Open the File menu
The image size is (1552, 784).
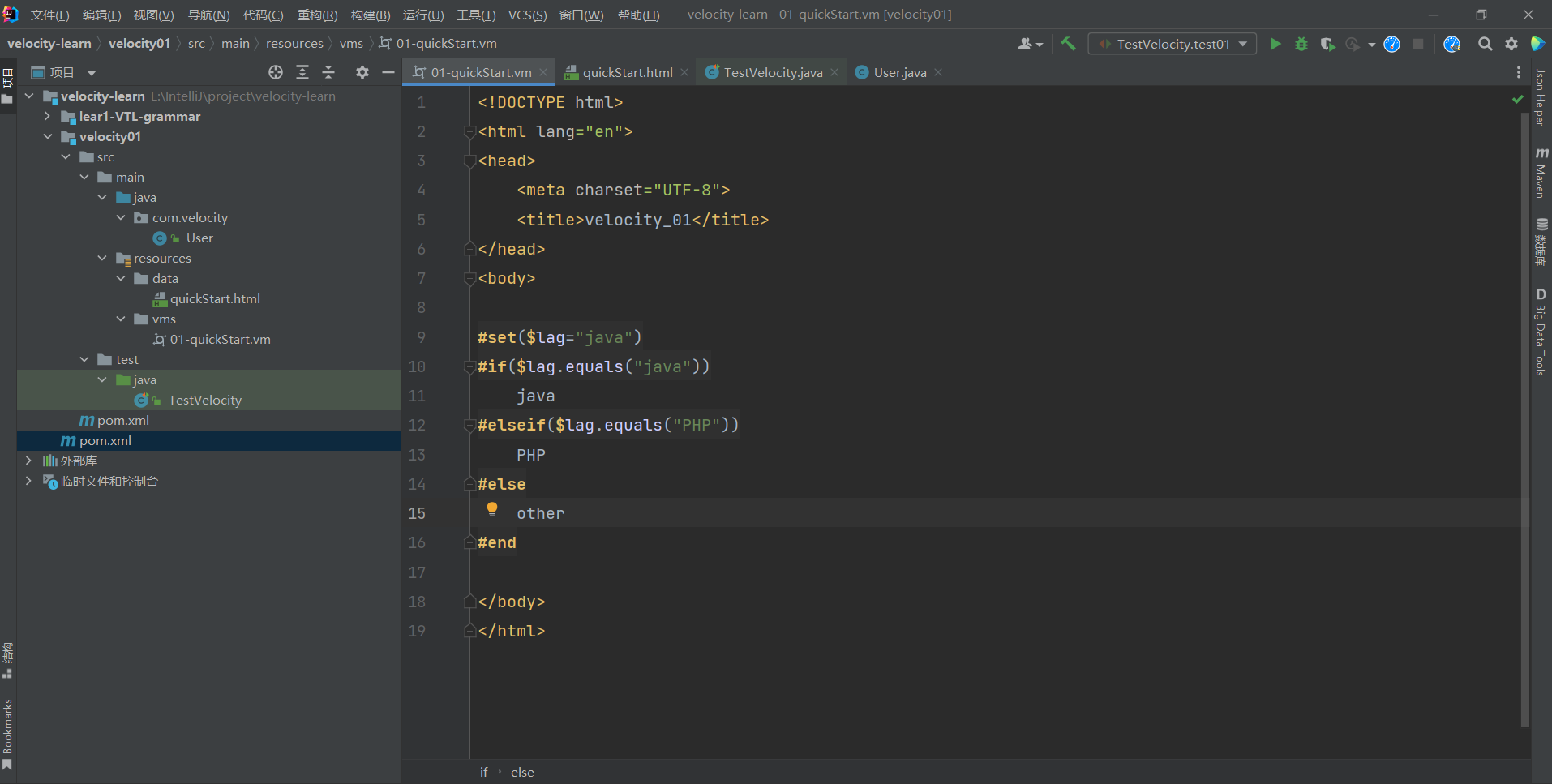[49, 15]
